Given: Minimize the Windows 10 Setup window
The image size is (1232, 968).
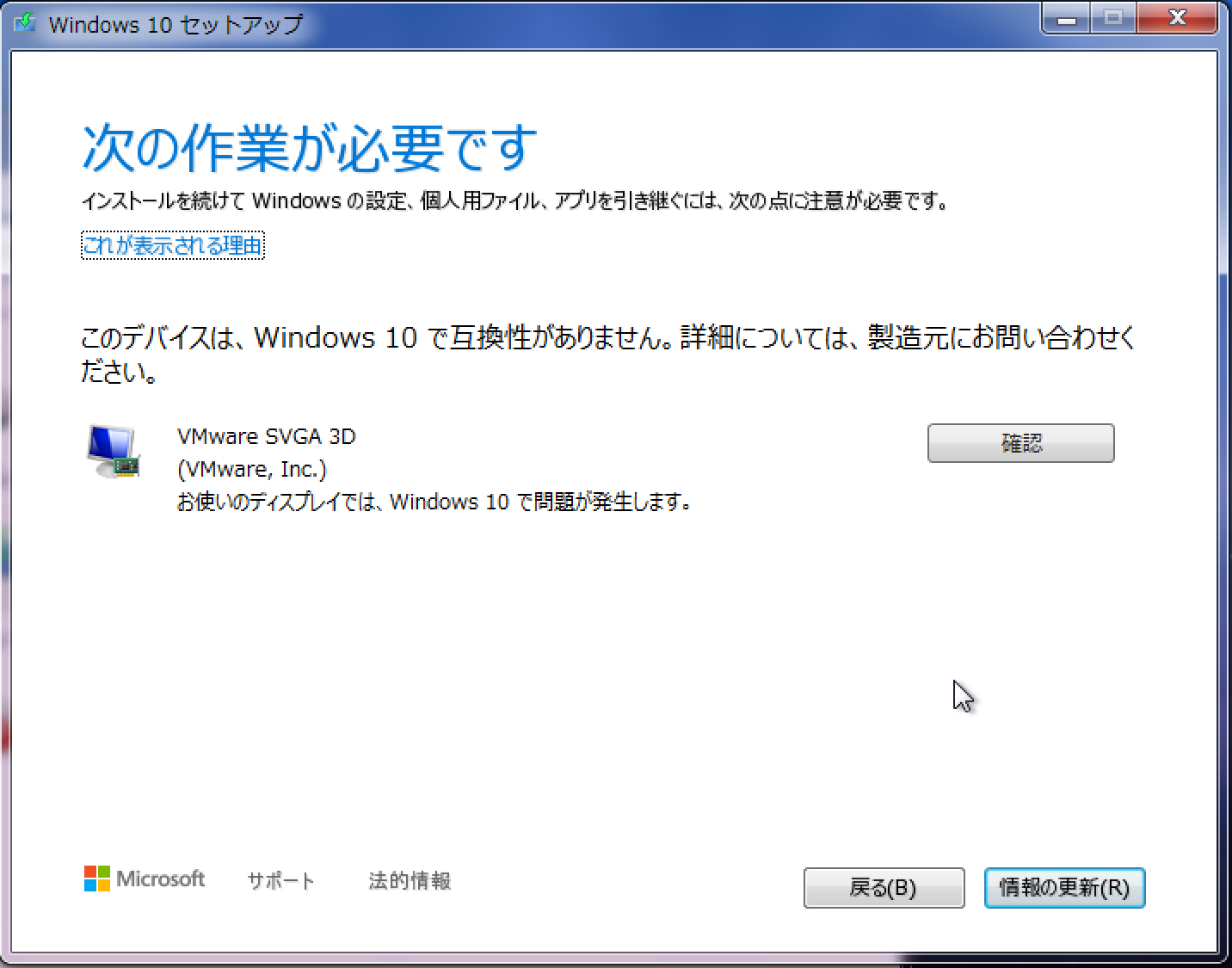Looking at the screenshot, I should click(1068, 19).
